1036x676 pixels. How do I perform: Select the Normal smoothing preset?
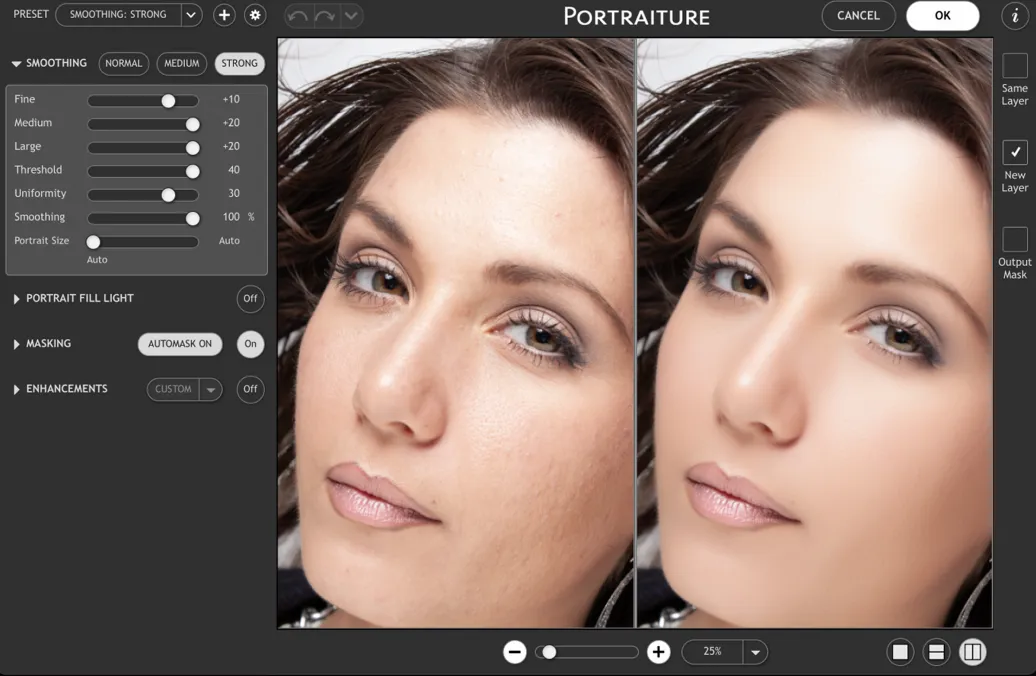click(x=124, y=63)
